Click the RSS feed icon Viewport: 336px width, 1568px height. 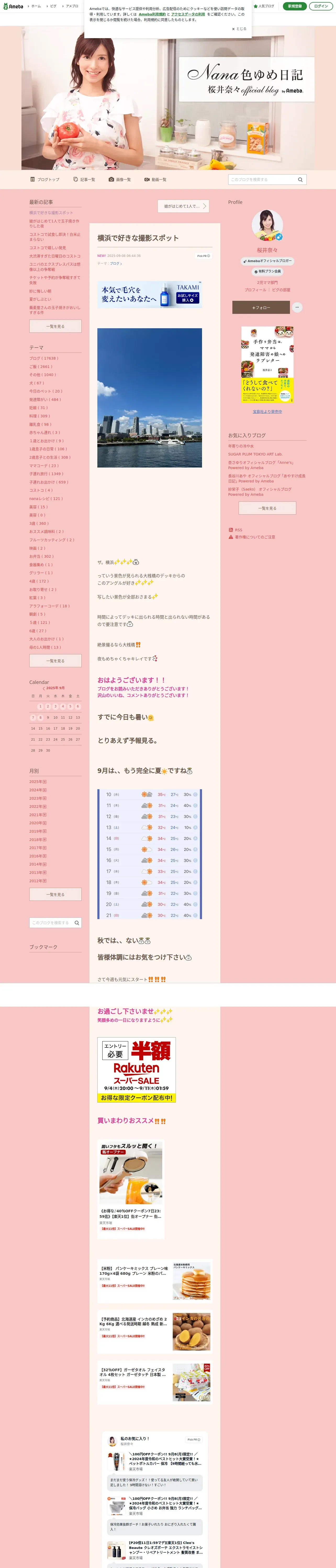[231, 530]
